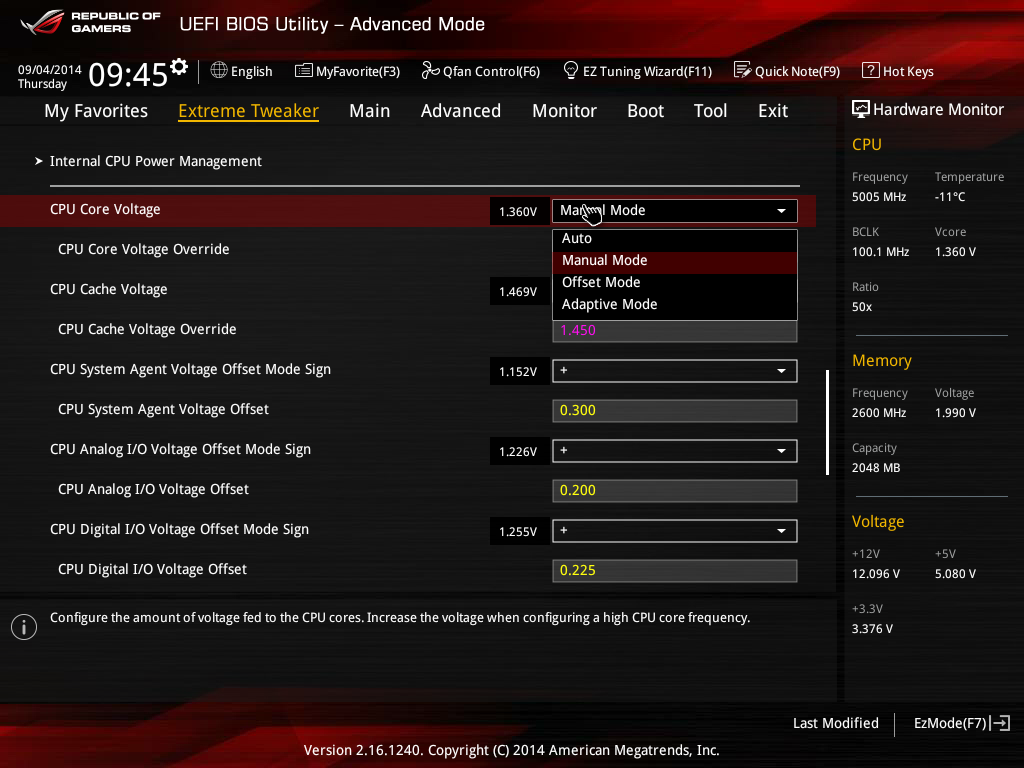The height and width of the screenshot is (768, 1024).
Task: Edit the Analog I/O Voltage Offset value 0.200
Action: click(x=675, y=490)
